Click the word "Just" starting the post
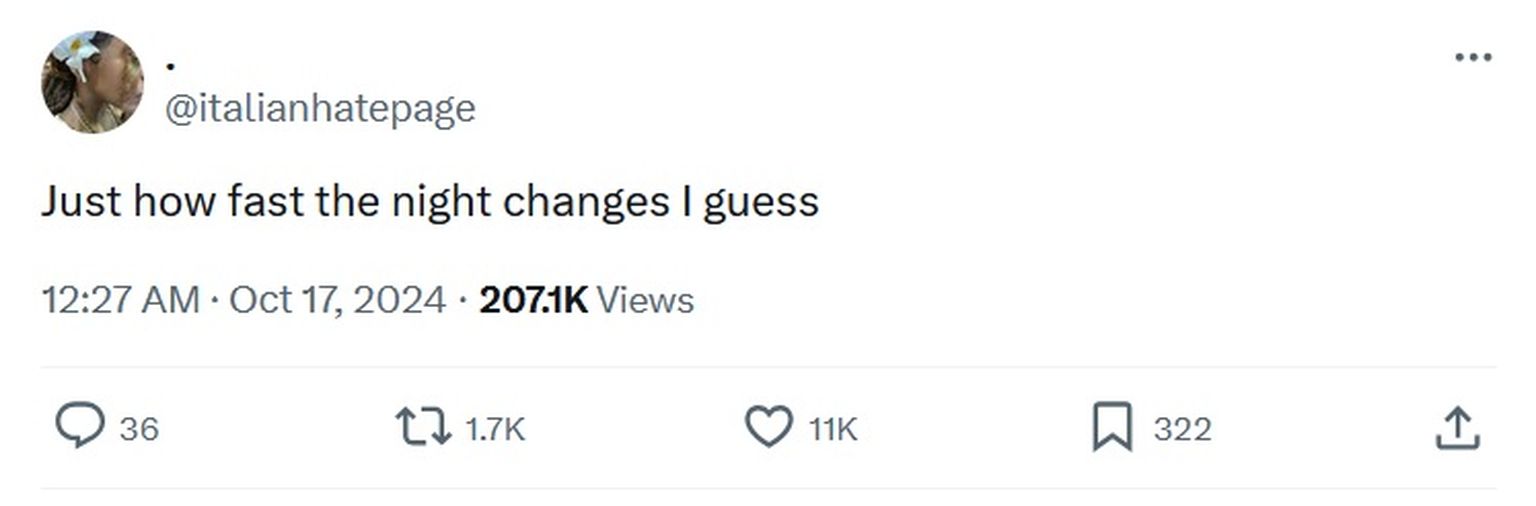This screenshot has width=1536, height=506. tap(80, 202)
